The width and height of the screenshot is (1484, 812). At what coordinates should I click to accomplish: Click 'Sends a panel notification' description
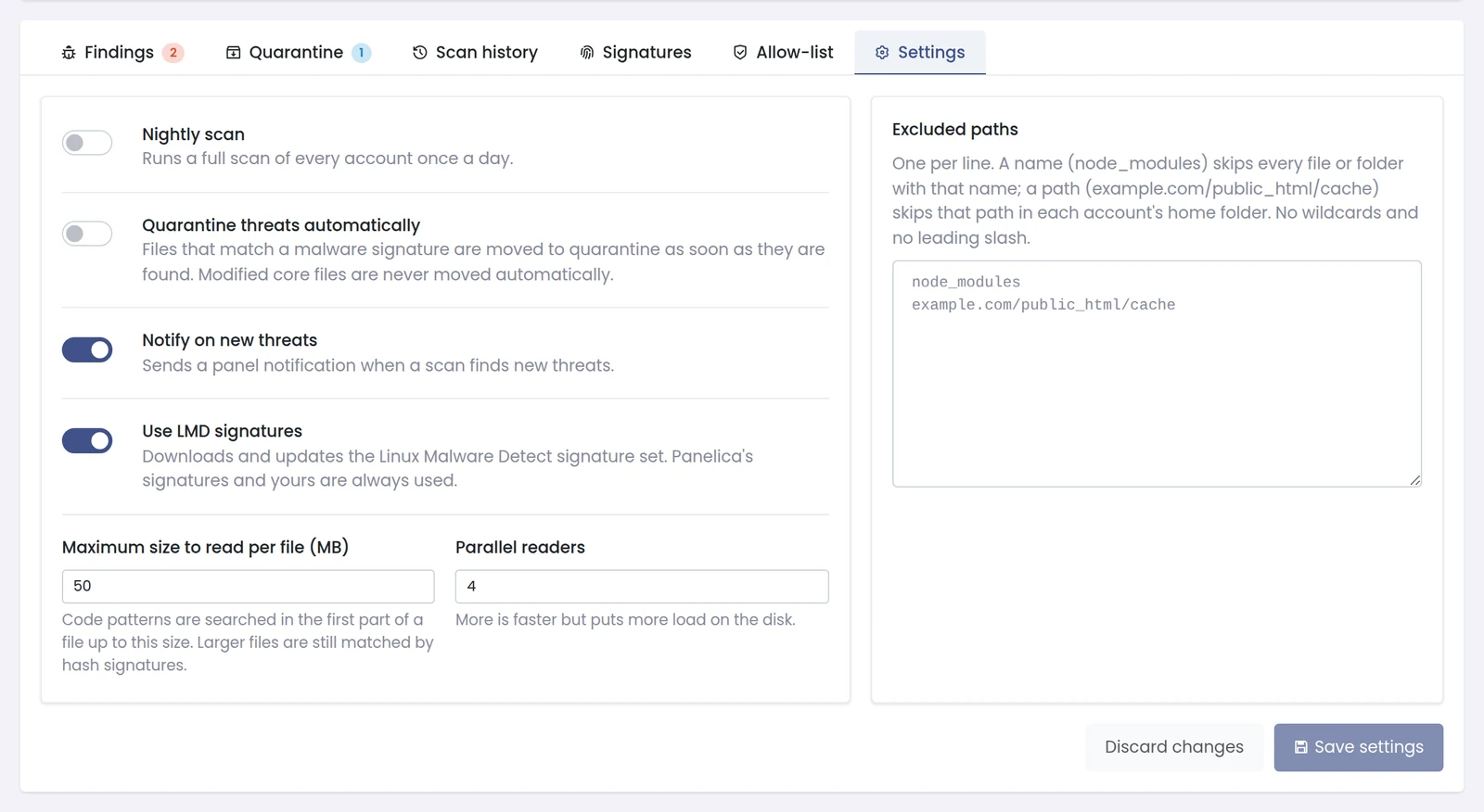(x=377, y=365)
